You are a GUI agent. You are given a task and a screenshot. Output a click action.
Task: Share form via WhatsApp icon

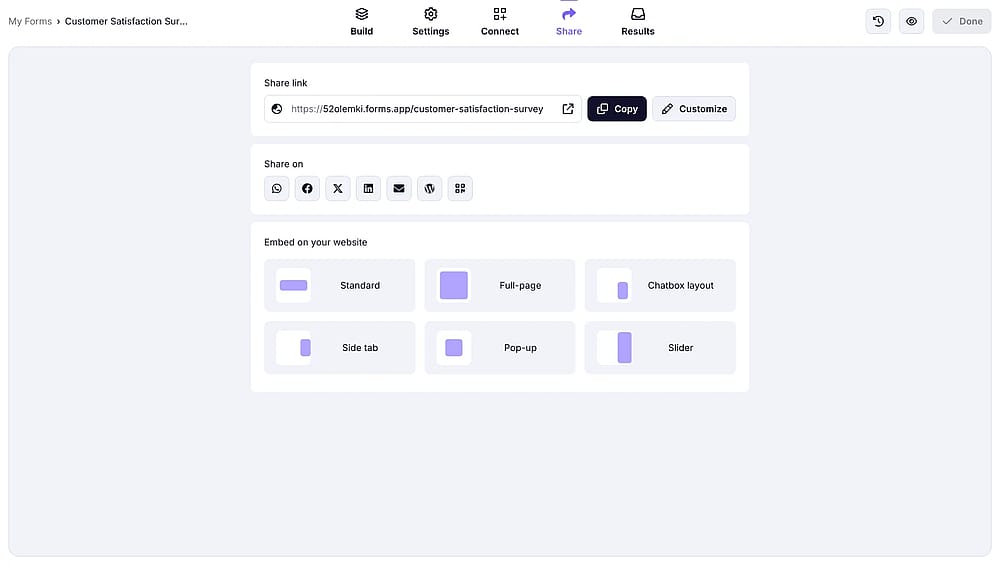pyautogui.click(x=277, y=189)
